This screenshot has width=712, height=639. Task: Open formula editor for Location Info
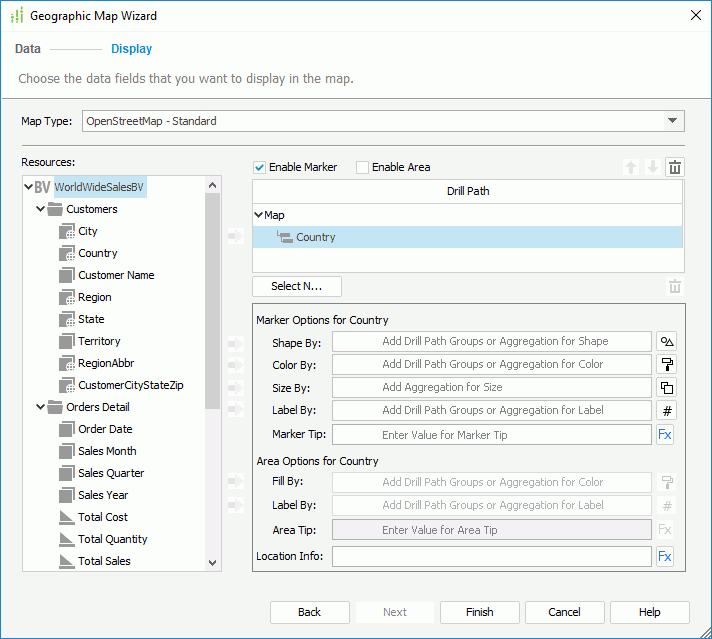665,556
